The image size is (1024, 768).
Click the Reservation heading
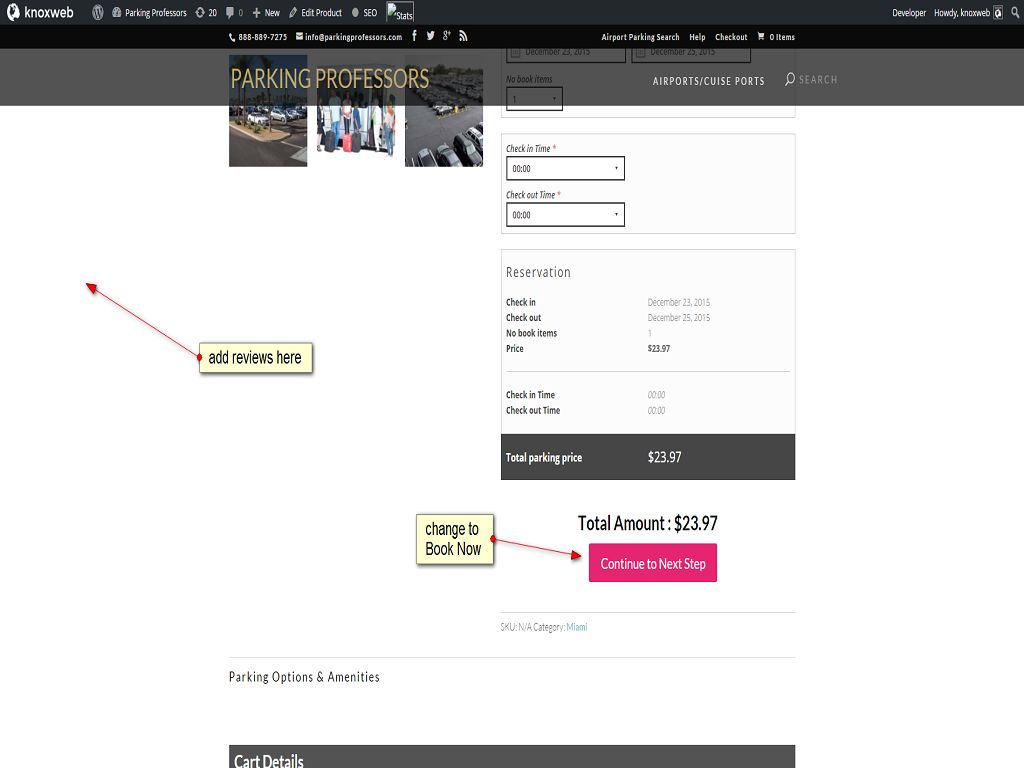(x=538, y=272)
